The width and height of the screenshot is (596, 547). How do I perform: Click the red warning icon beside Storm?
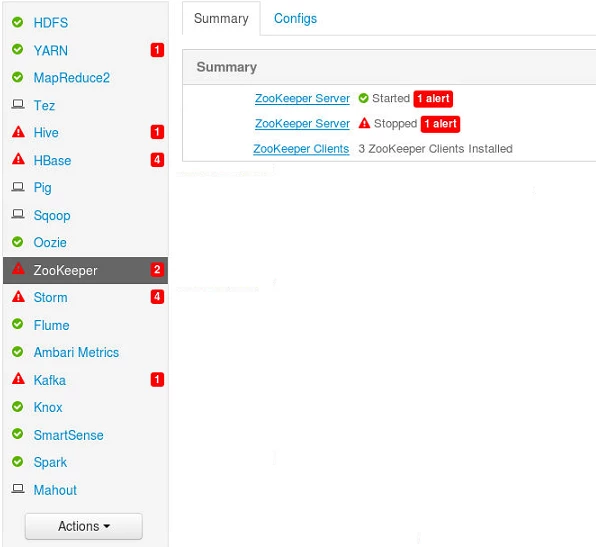18,297
